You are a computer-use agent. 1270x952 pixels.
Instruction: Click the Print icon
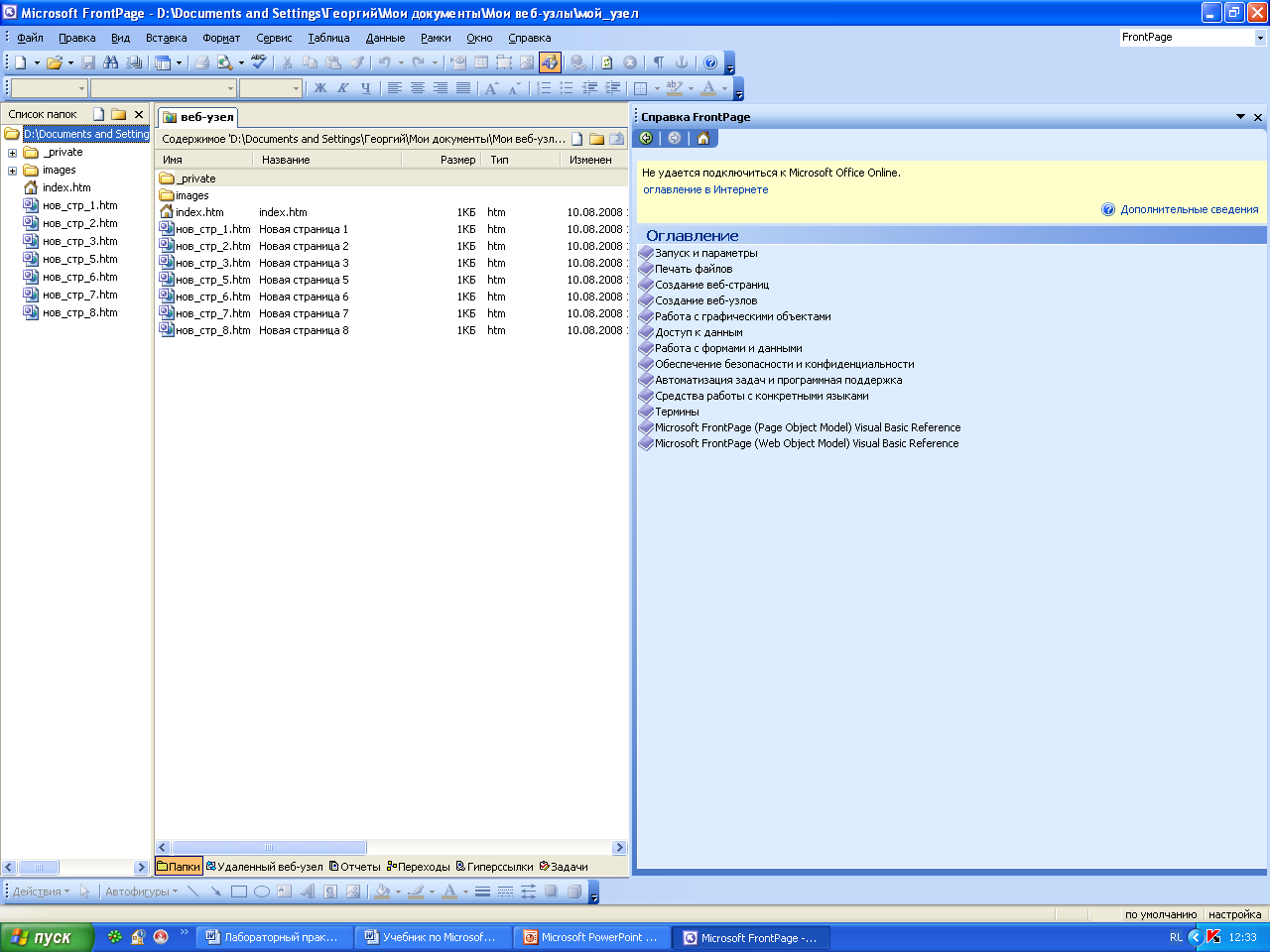click(x=201, y=62)
